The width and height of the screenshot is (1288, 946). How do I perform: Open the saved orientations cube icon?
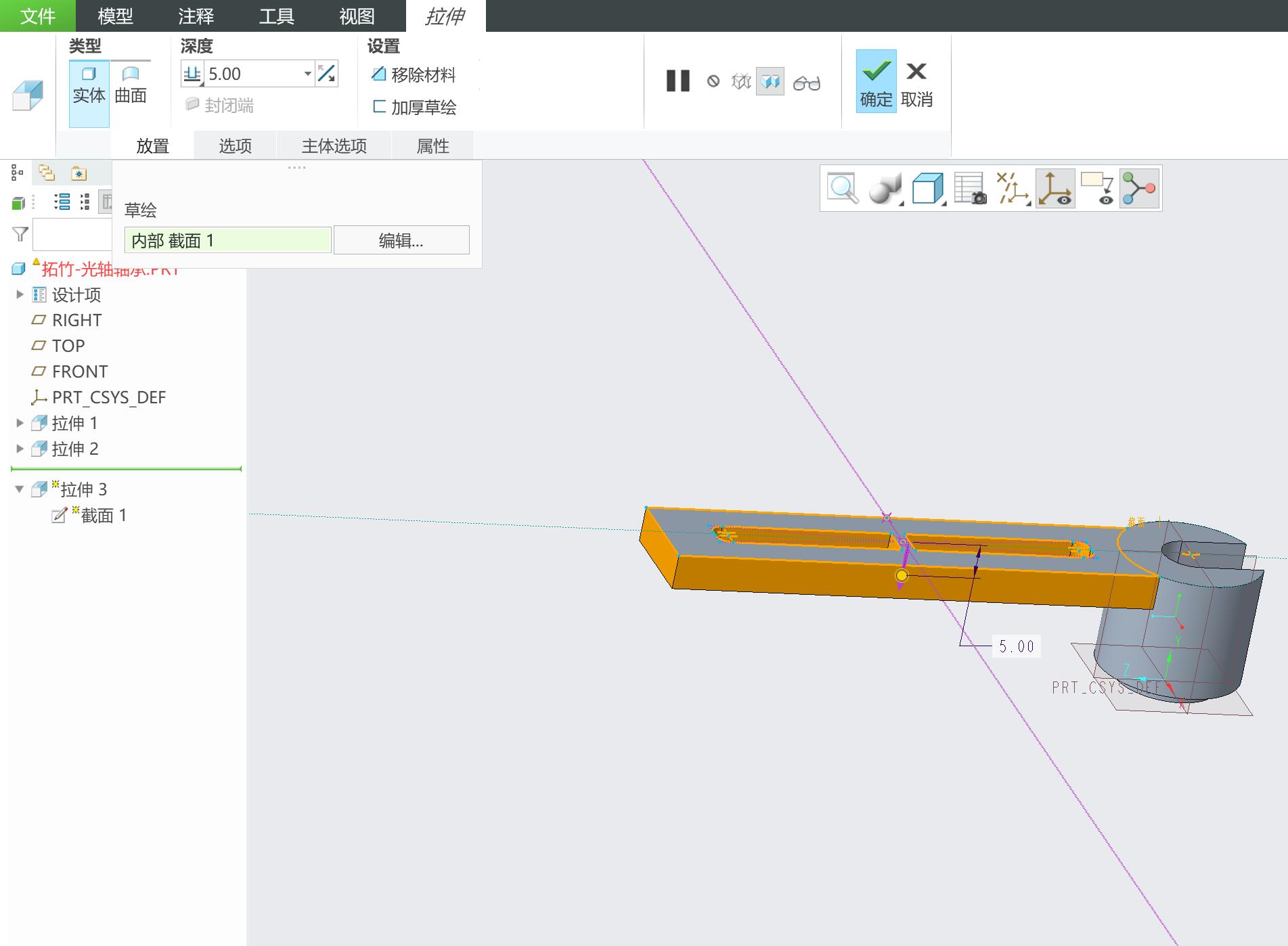click(928, 189)
